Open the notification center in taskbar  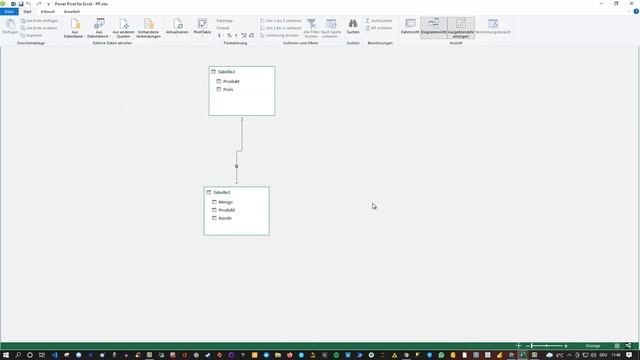pyautogui.click(x=629, y=355)
